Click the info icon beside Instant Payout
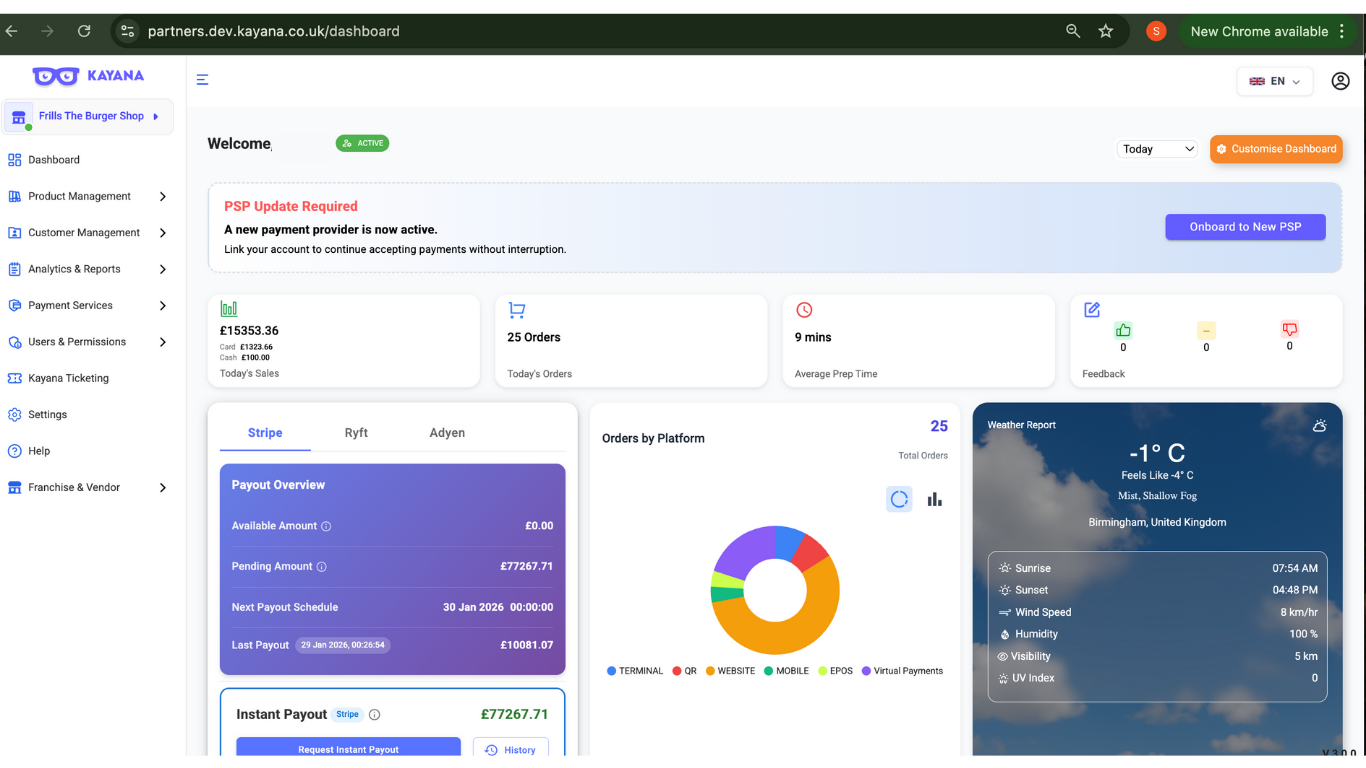Viewport: 1366px width, 768px height. tap(374, 715)
